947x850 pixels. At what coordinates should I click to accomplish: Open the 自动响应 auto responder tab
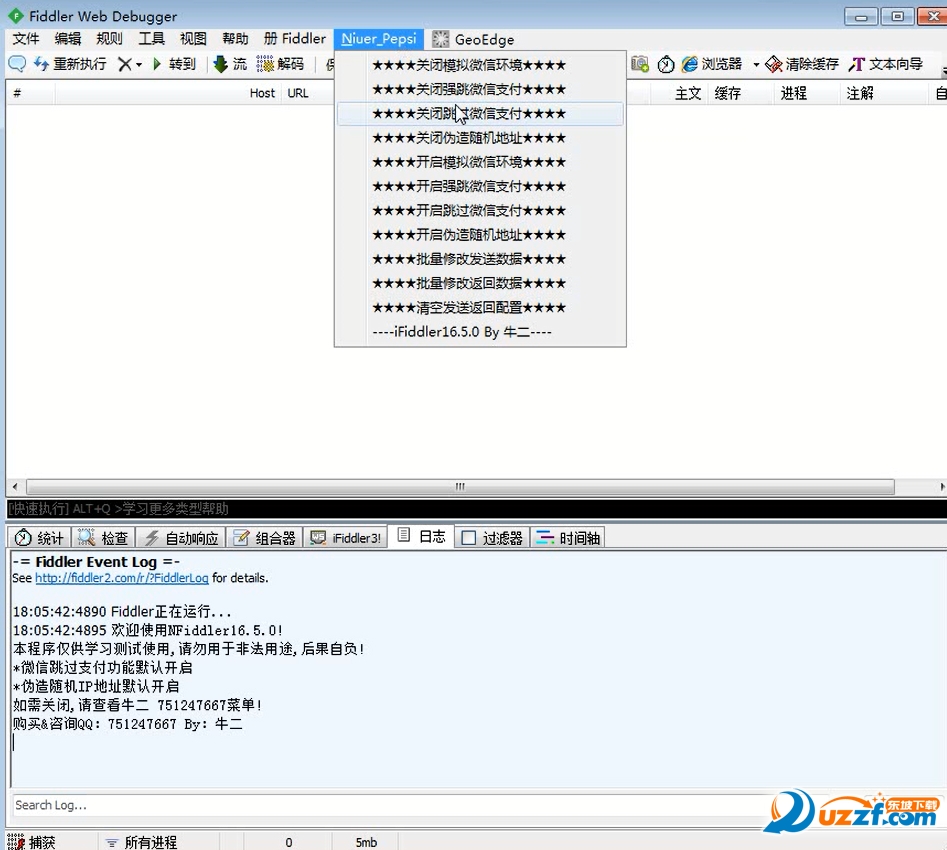(x=181, y=538)
